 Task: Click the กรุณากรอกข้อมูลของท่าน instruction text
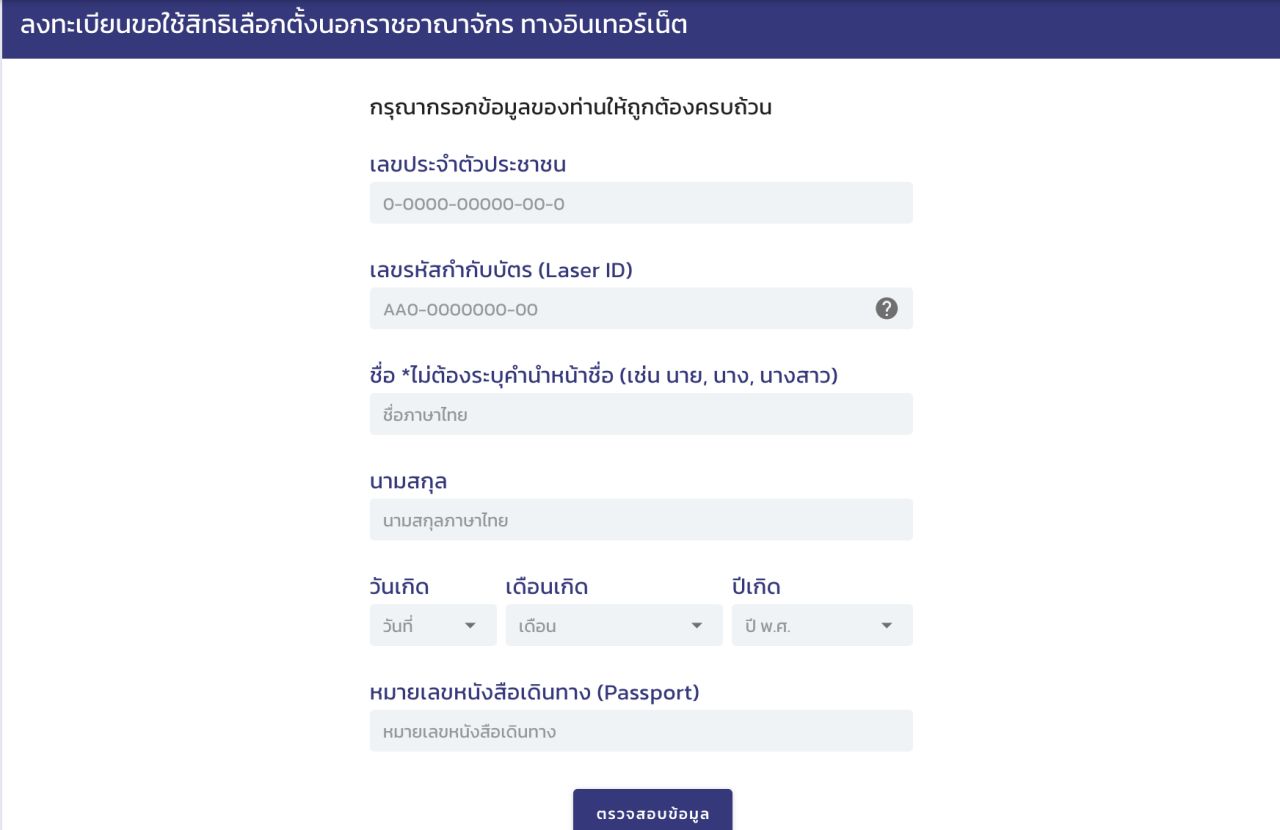pyautogui.click(x=571, y=108)
